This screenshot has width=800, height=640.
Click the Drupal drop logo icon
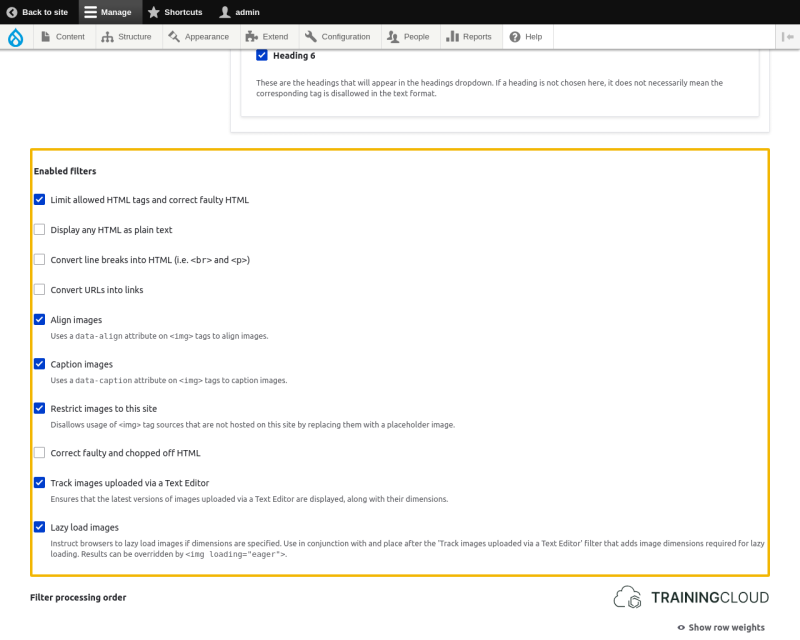pos(16,37)
